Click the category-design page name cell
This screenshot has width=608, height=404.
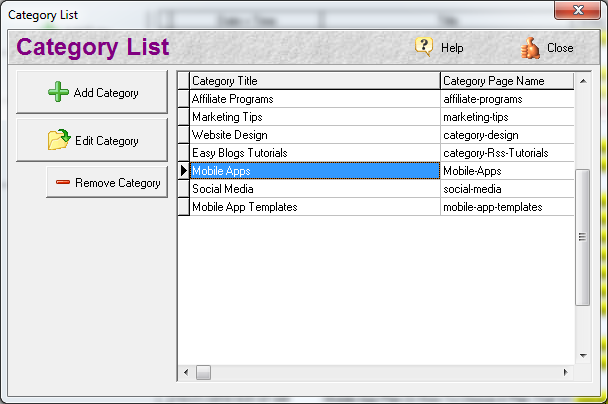507,135
